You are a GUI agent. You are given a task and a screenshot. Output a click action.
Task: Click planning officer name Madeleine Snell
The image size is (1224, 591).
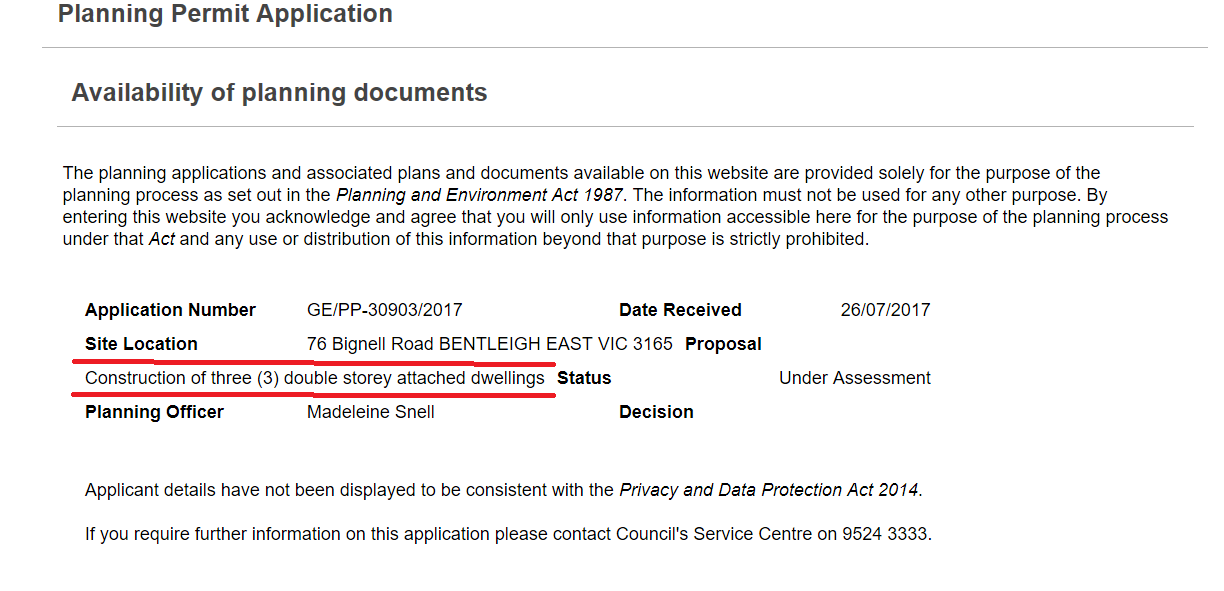point(370,412)
